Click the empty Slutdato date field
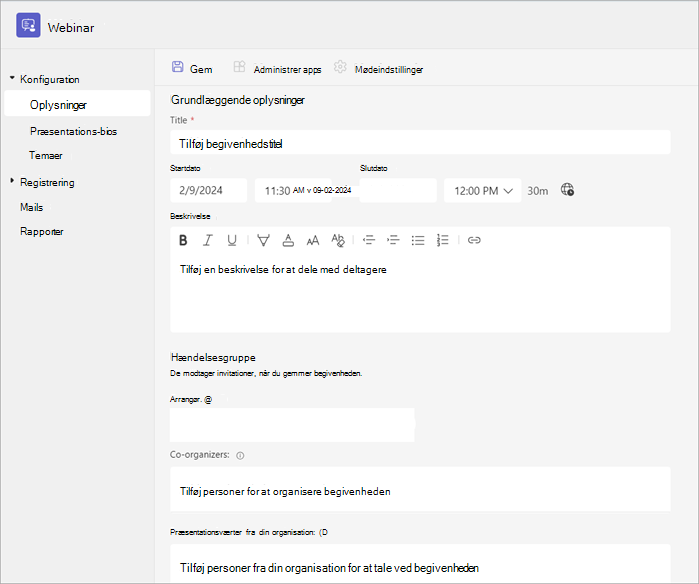Screen dimensions: 699x584 click(x=398, y=191)
